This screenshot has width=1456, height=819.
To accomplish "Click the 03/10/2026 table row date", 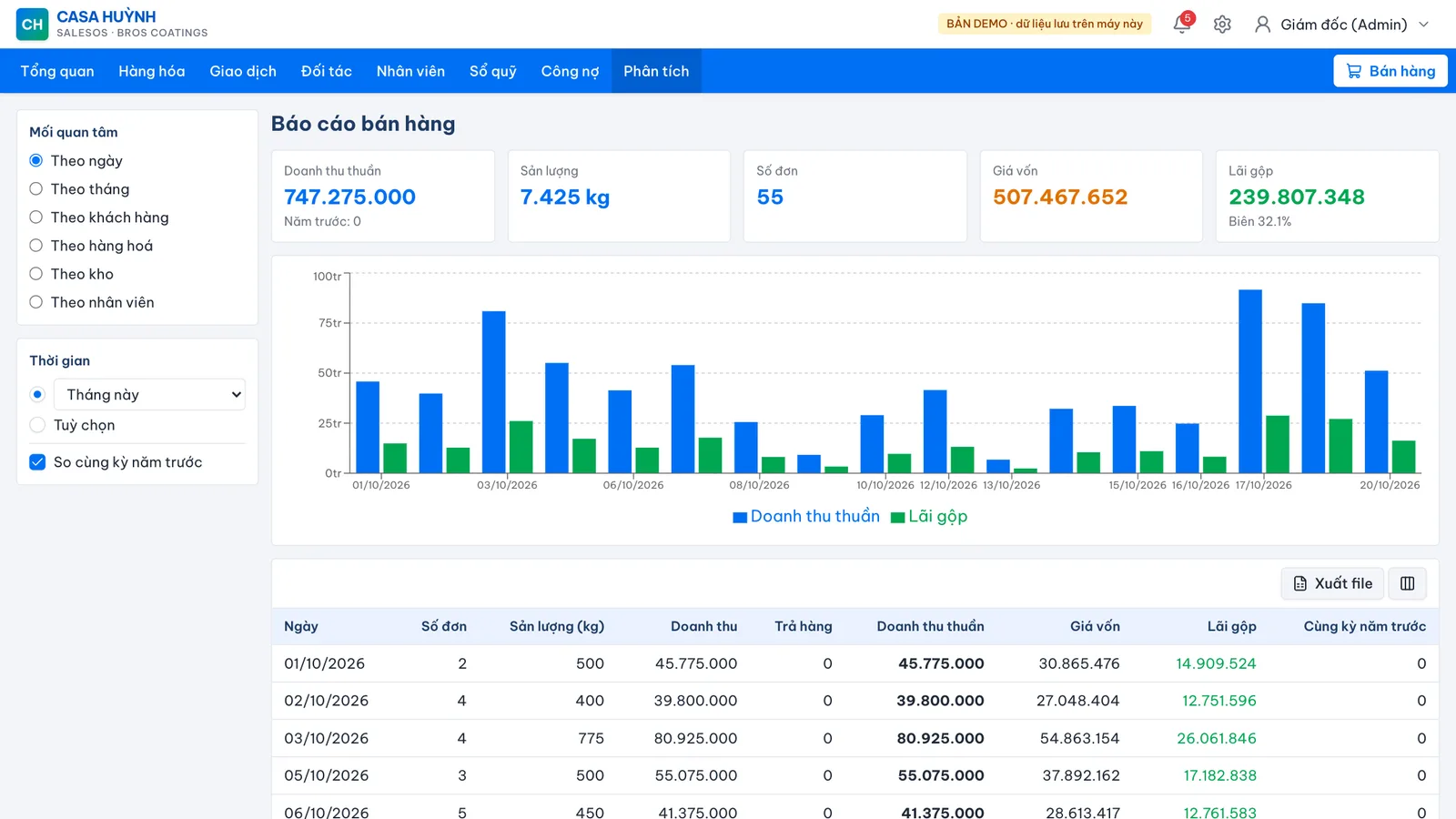I will [x=326, y=738].
